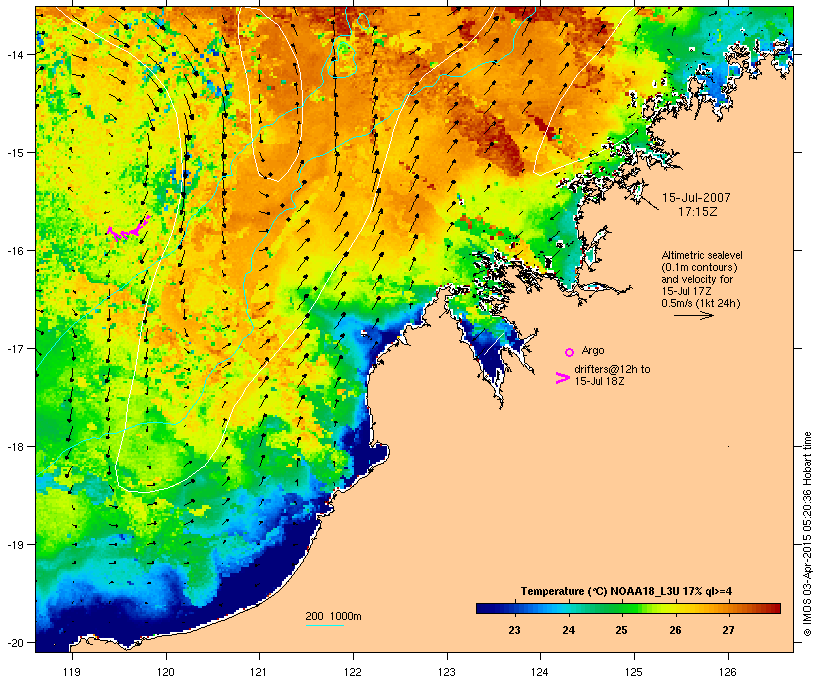Select the '17:15Z' time text
The height and width of the screenshot is (680, 820).
coord(697,212)
